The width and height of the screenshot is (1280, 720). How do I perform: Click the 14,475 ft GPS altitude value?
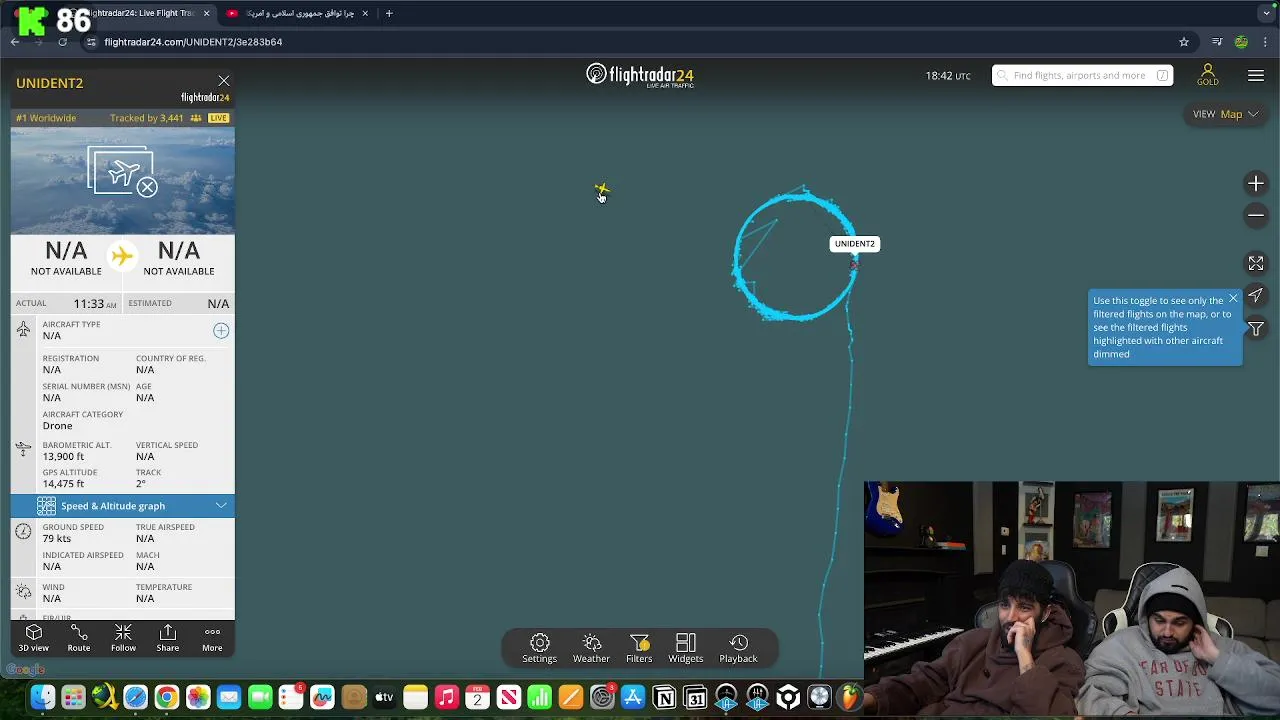[63, 484]
